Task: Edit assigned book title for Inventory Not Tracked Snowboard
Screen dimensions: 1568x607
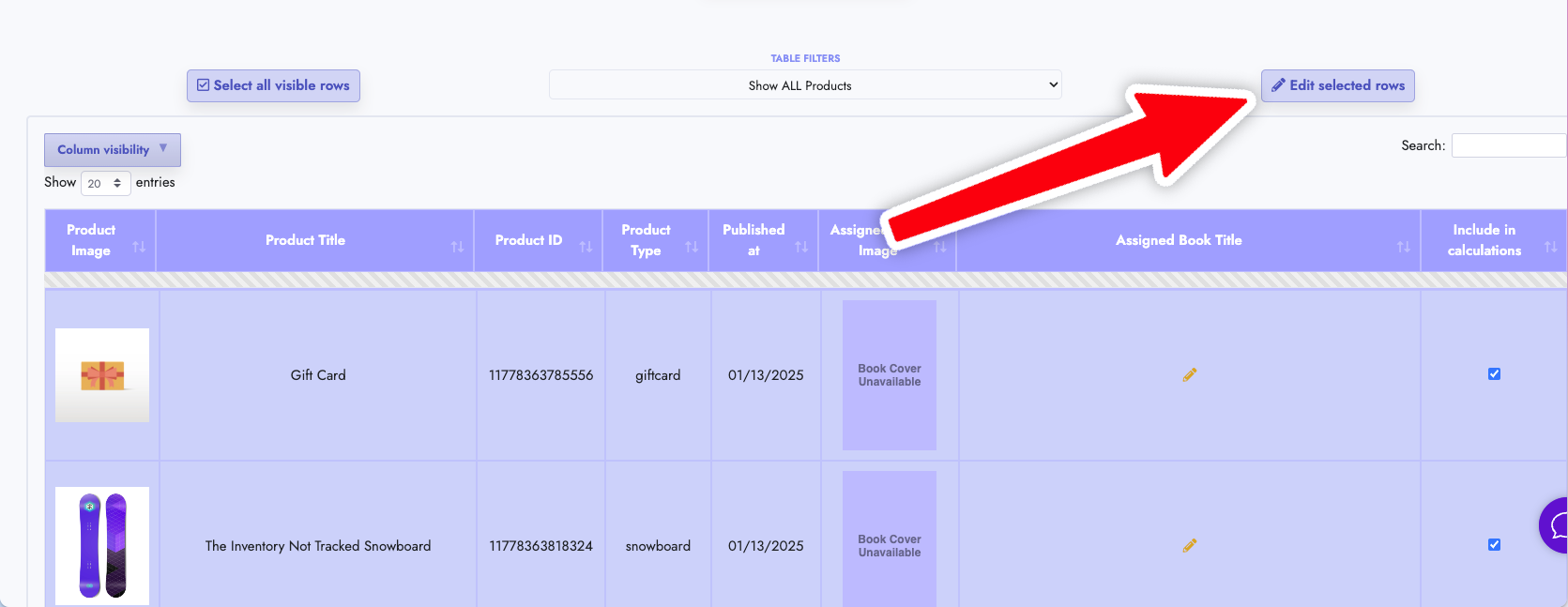Action: [x=1190, y=545]
